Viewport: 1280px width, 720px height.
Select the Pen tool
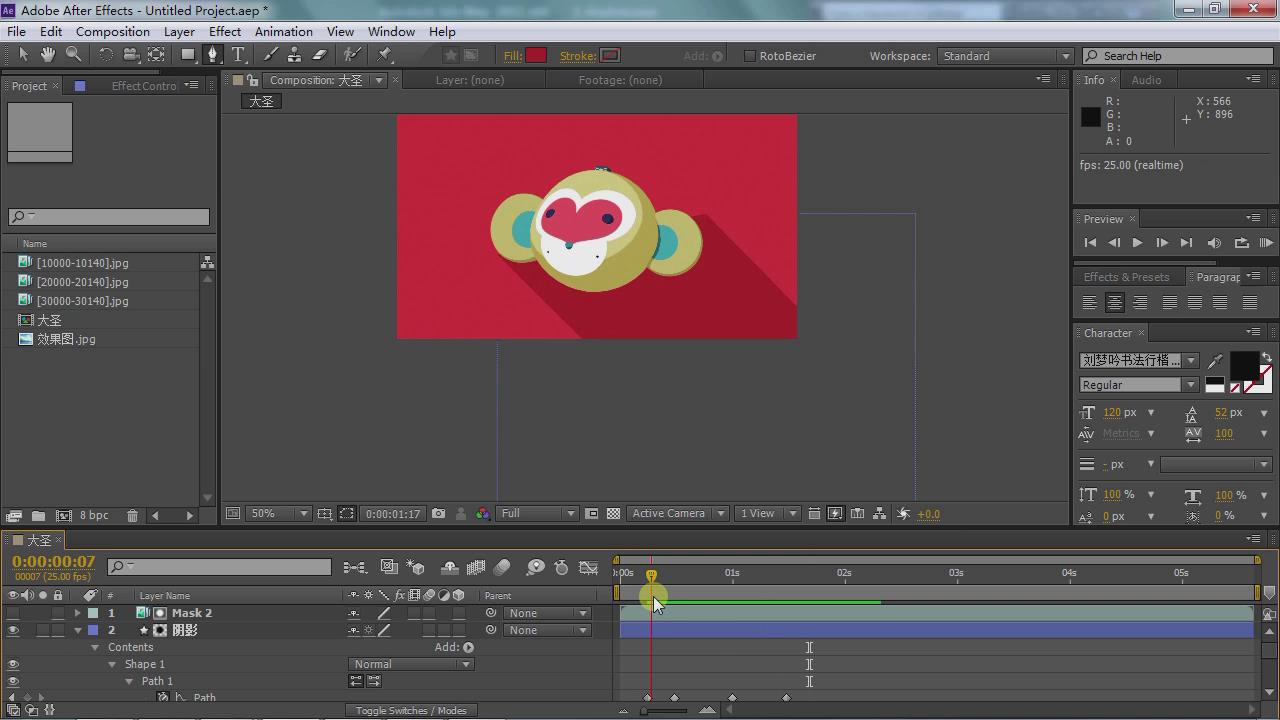pos(212,55)
